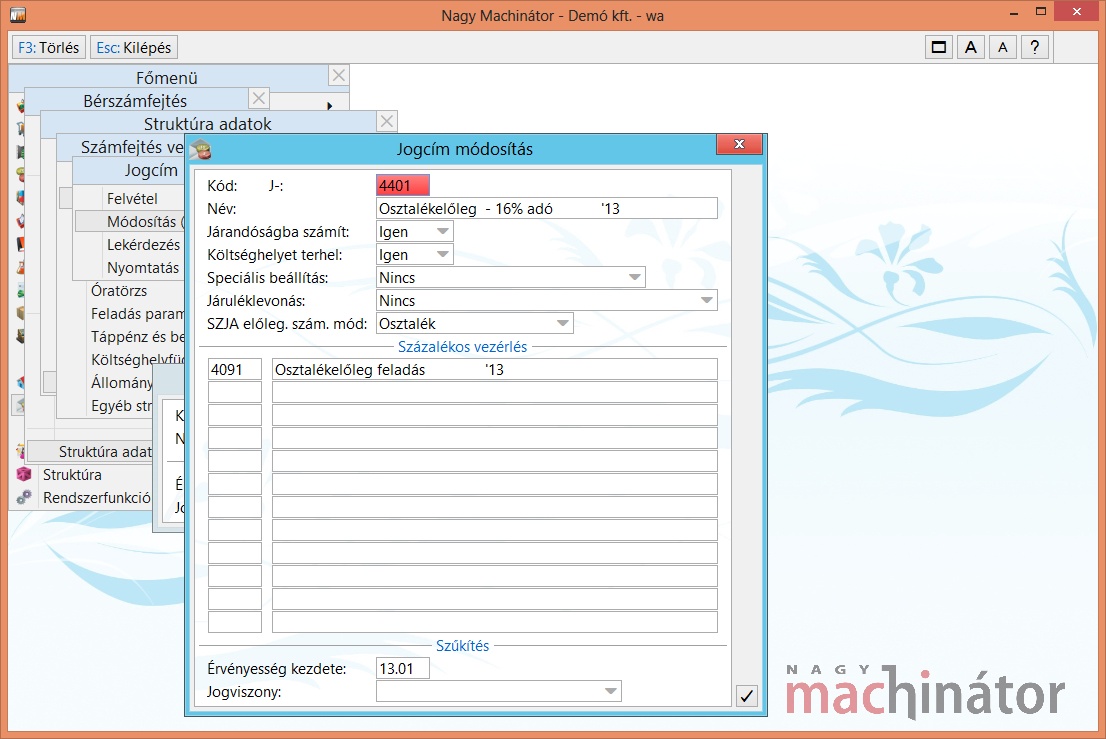Click the Esc: Kilépés button
Screen dimensions: 1106x739
(133, 47)
